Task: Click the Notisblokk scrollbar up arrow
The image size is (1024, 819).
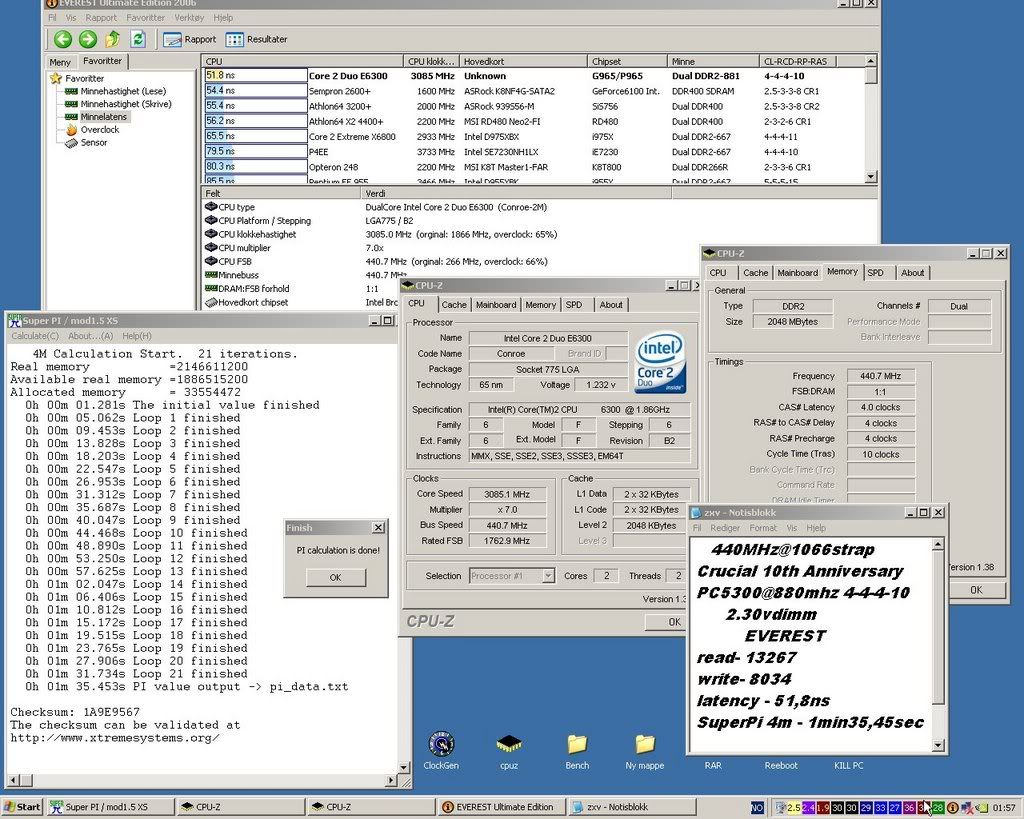Action: (x=938, y=544)
